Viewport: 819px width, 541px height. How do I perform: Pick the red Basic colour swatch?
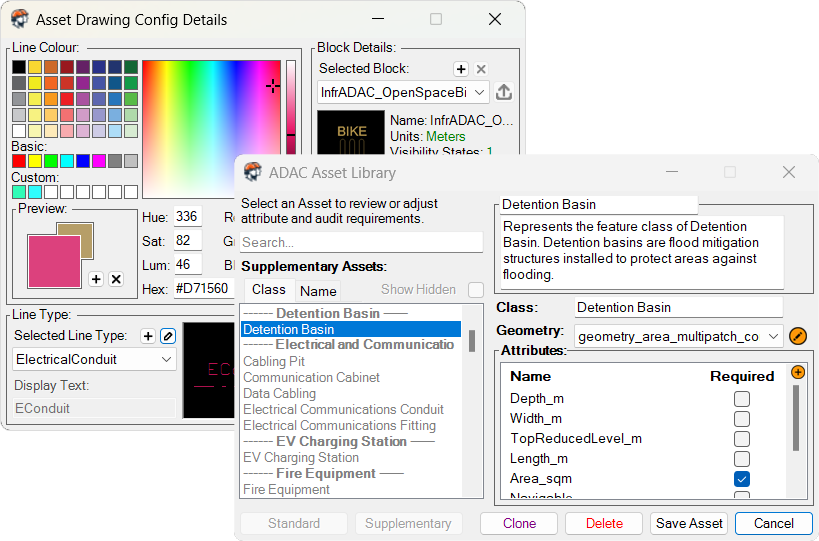click(x=19, y=161)
